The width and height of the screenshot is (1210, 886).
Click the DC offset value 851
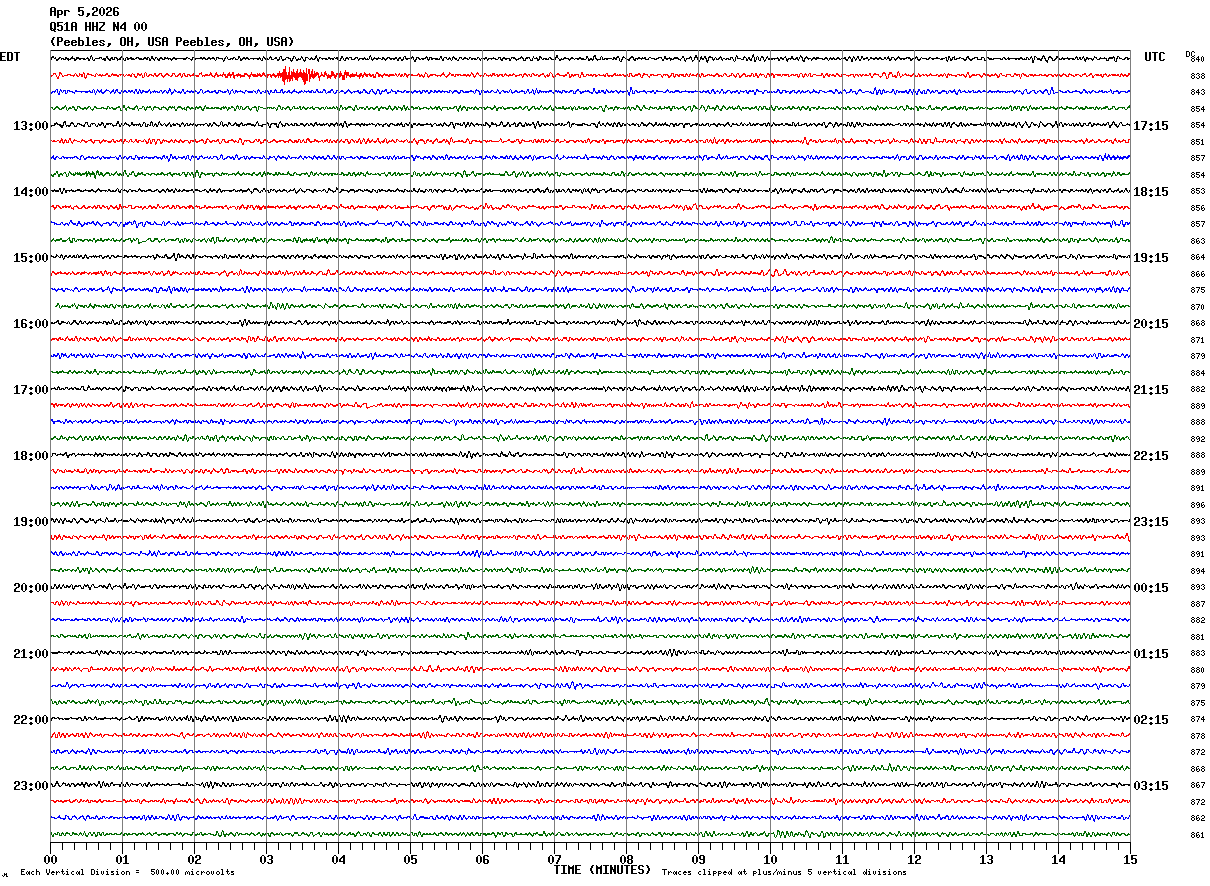pyautogui.click(x=1197, y=142)
